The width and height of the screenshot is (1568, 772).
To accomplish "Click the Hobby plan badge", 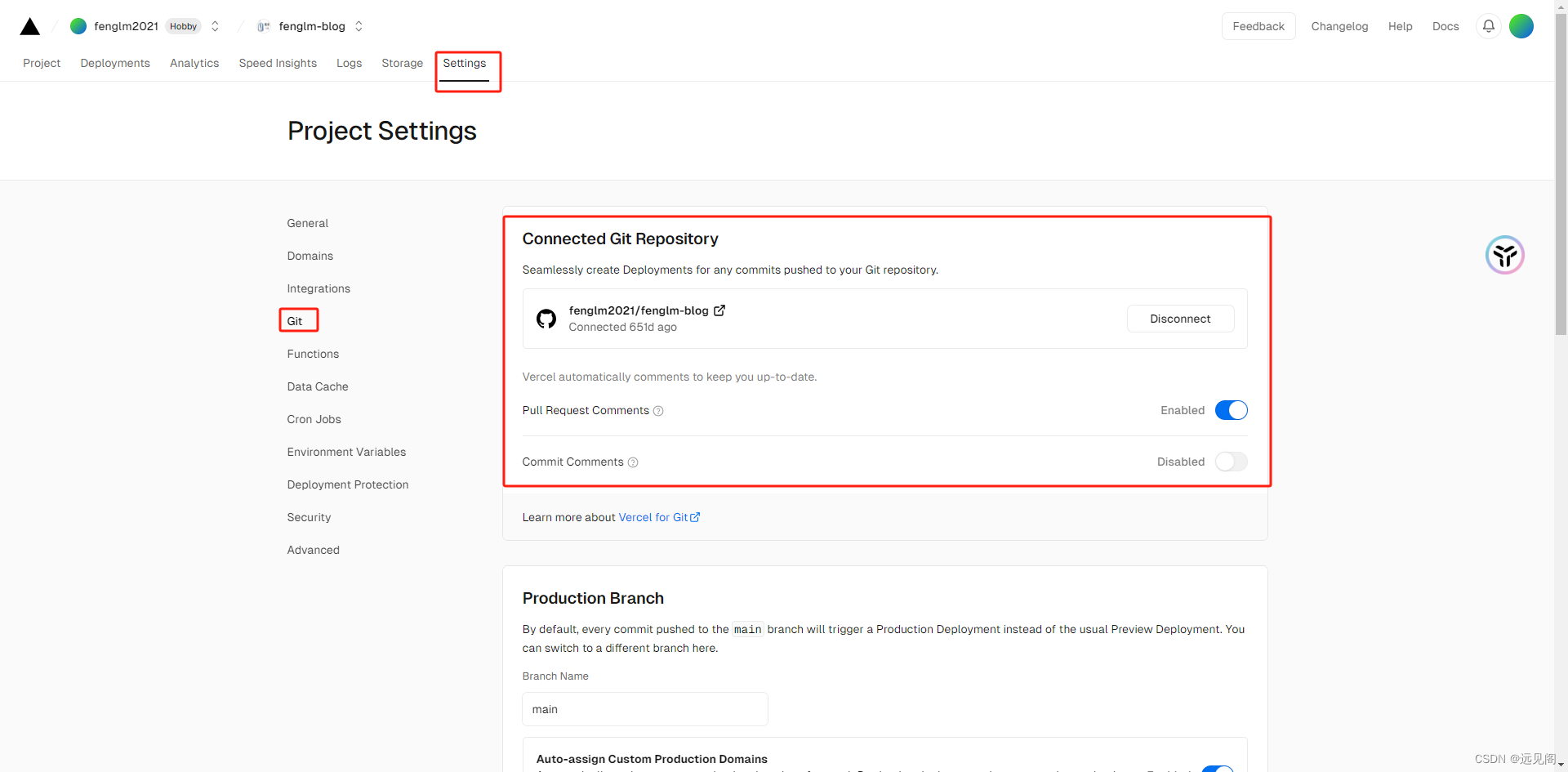I will tap(184, 26).
